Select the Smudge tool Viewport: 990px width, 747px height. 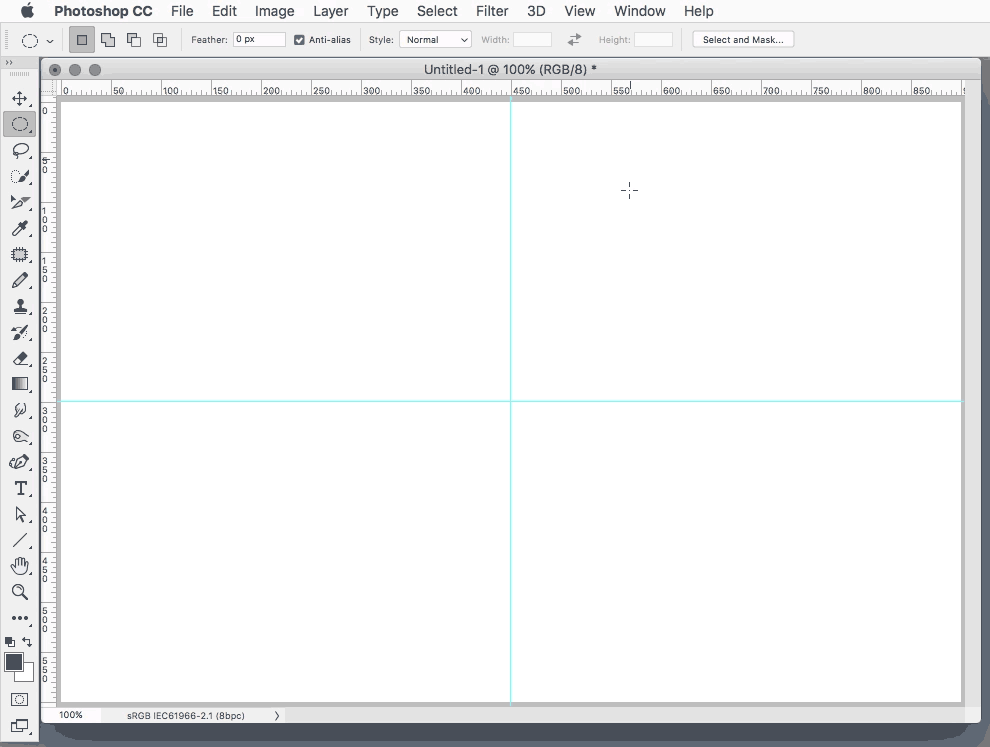click(x=20, y=410)
